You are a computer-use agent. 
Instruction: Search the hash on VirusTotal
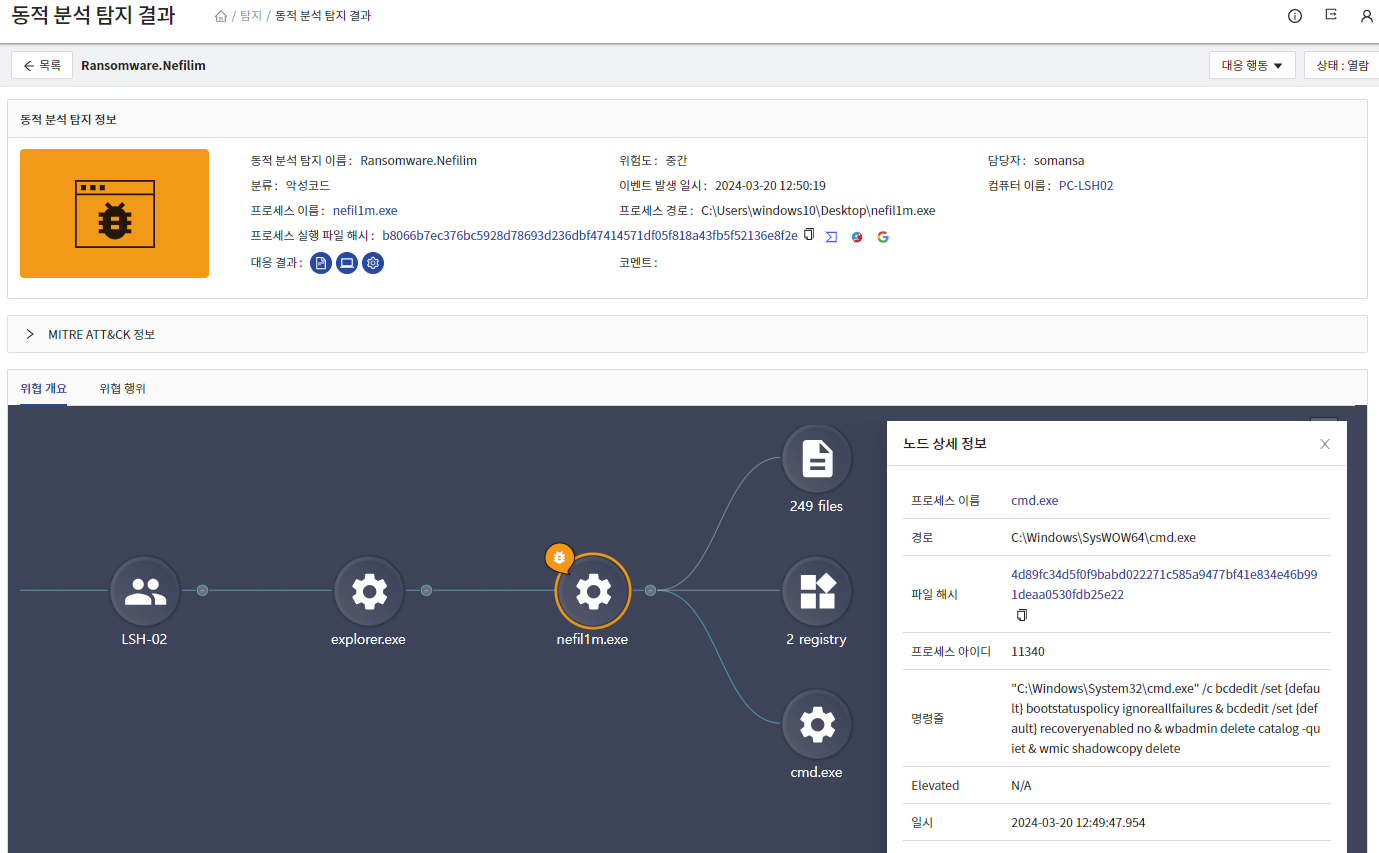[831, 237]
